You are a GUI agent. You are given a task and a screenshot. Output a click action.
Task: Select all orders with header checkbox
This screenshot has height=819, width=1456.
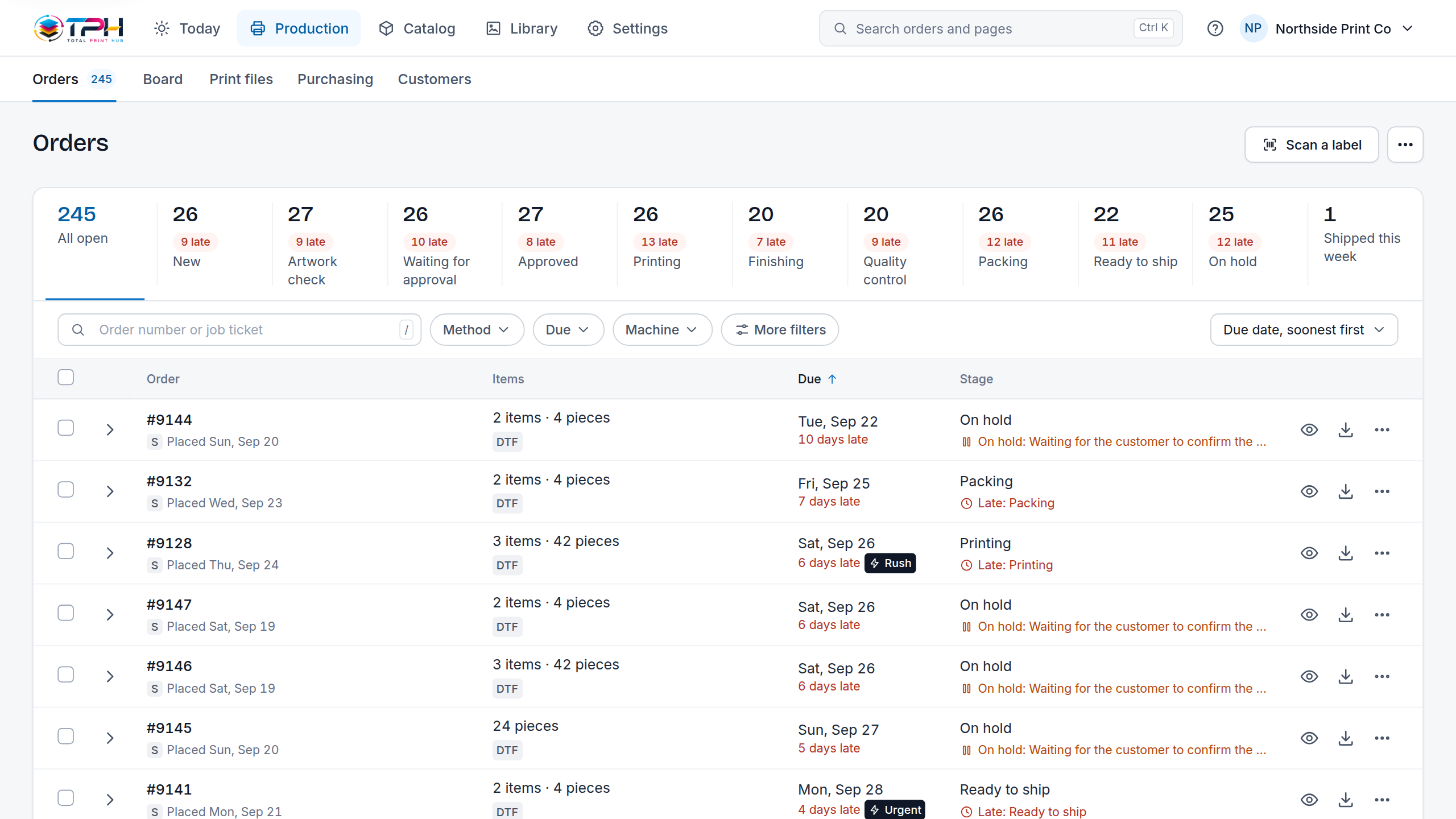tap(66, 378)
